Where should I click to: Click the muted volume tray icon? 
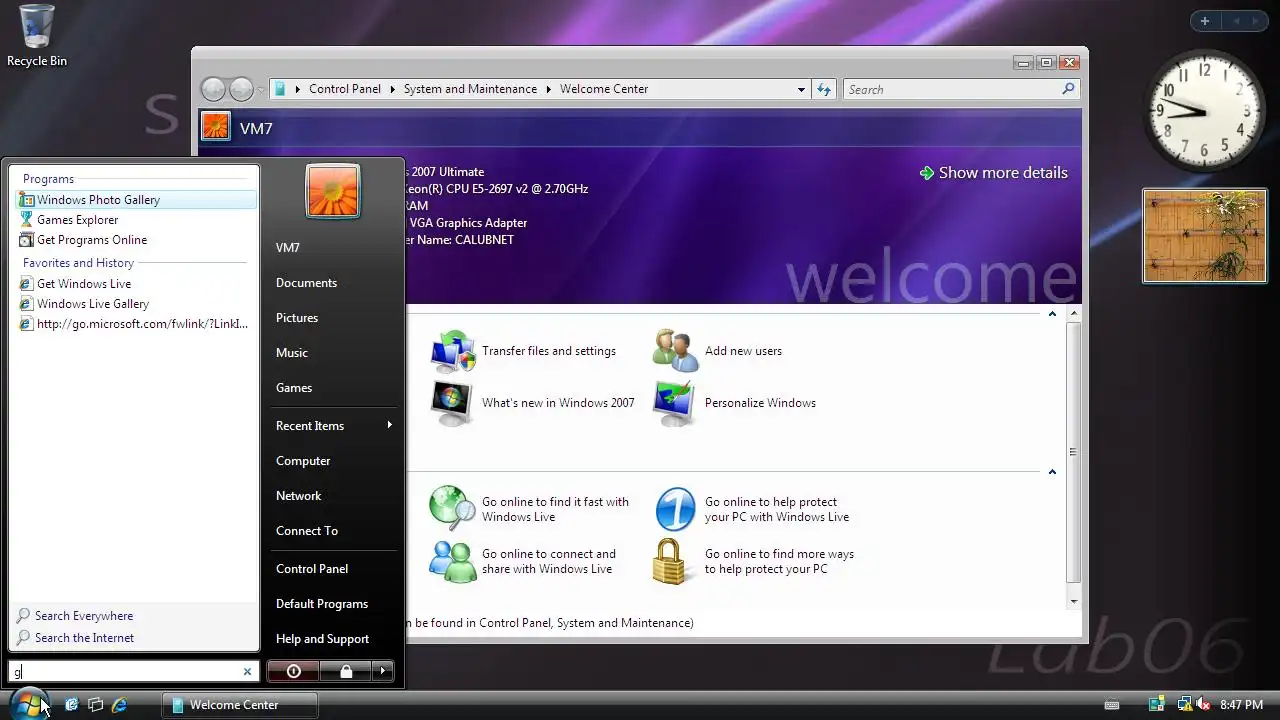[x=1203, y=704]
